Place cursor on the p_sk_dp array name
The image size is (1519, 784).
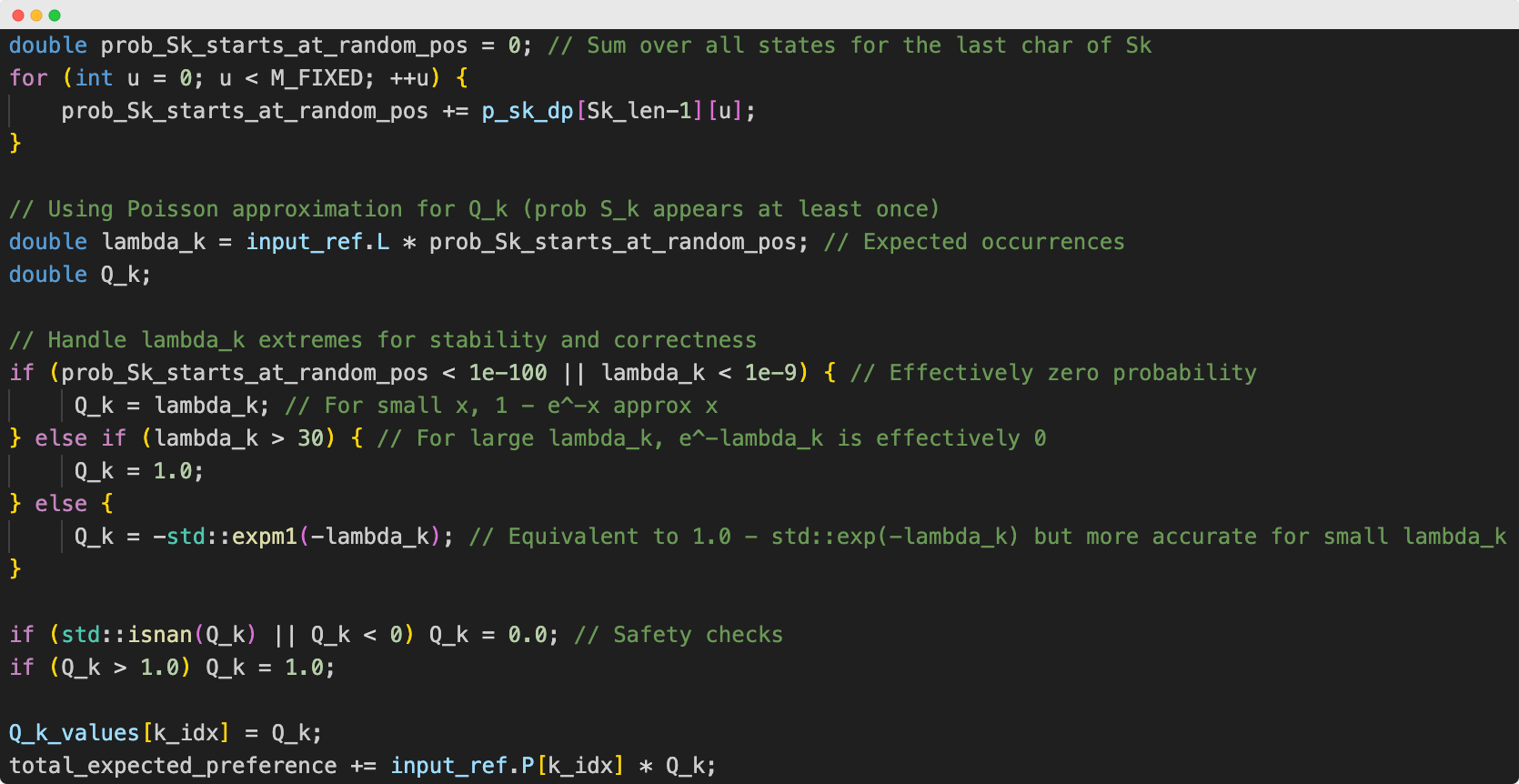click(x=527, y=111)
